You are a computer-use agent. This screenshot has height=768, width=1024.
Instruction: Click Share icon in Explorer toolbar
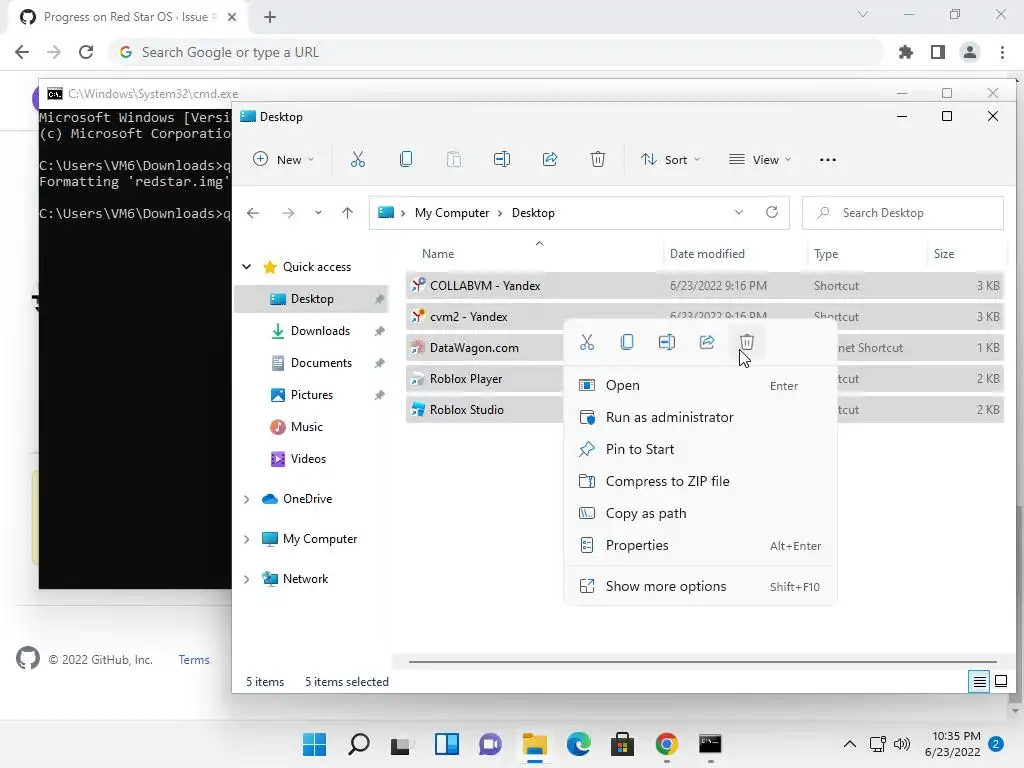[550, 159]
